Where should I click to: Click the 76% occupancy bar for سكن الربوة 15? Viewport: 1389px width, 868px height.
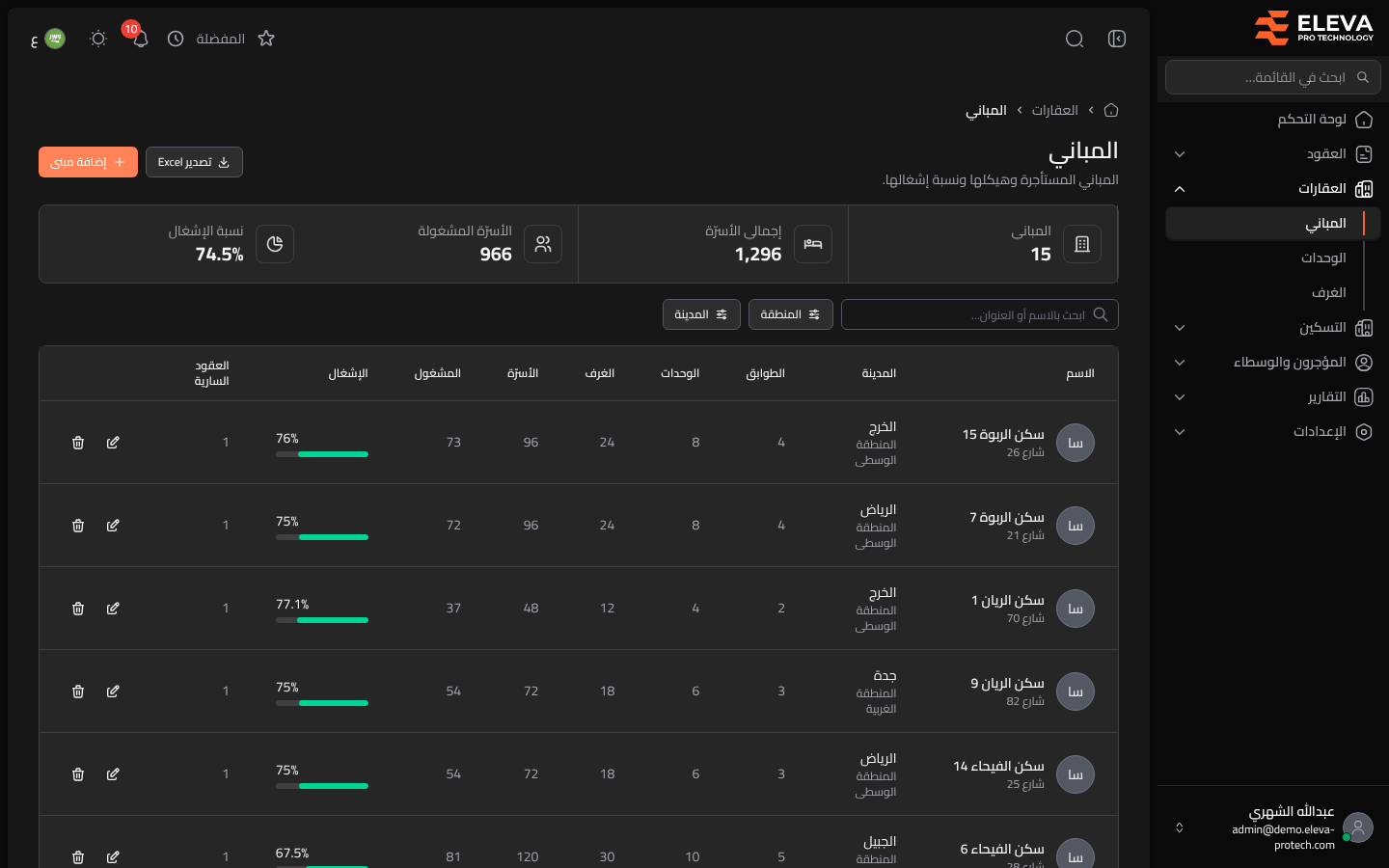322,454
